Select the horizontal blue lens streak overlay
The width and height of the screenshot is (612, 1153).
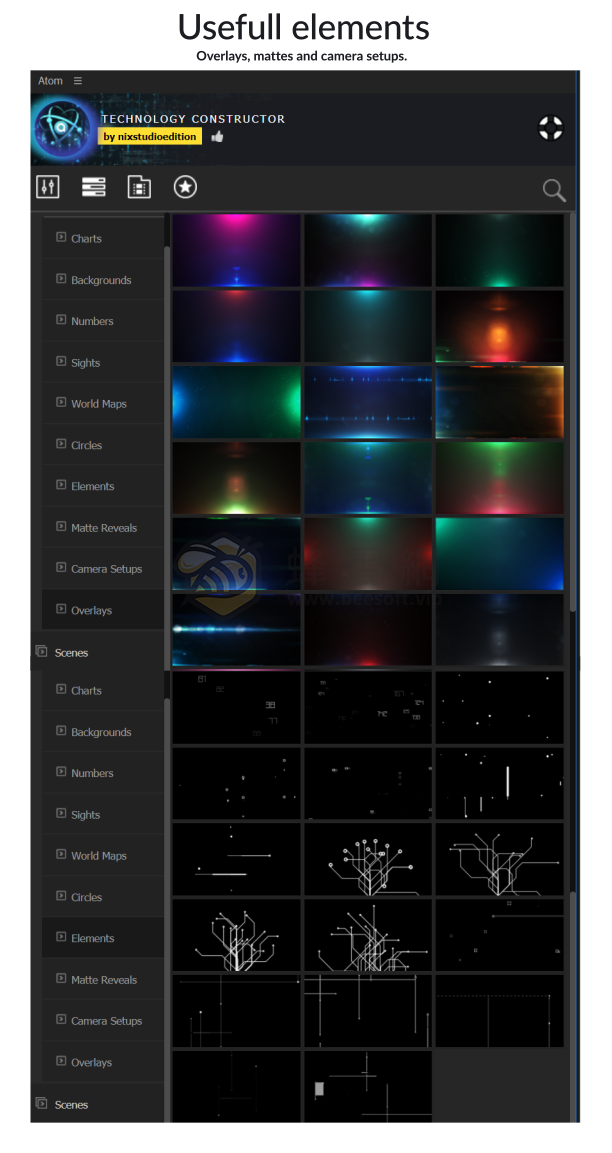236,629
